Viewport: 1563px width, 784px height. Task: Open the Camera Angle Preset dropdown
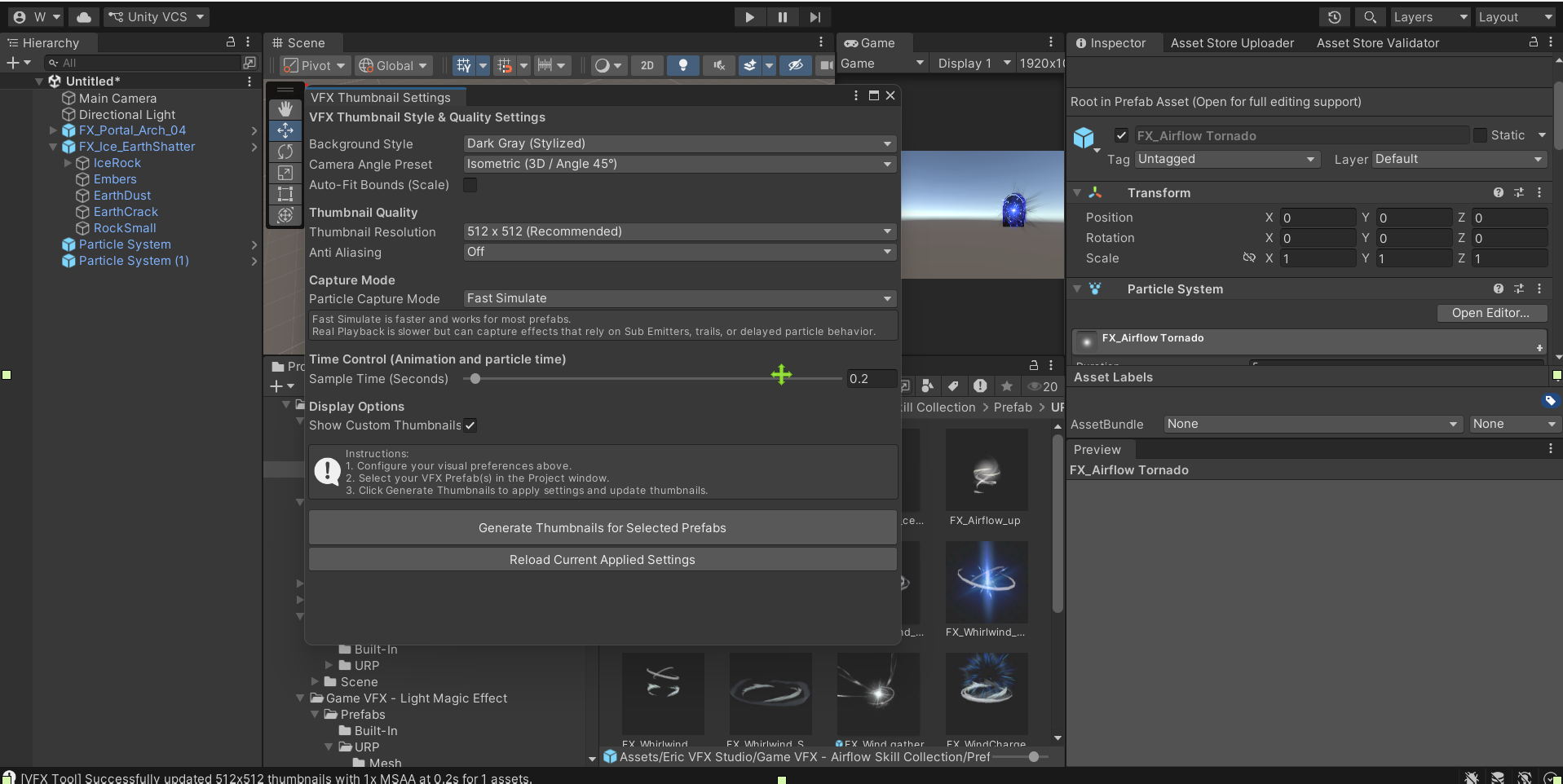(680, 164)
